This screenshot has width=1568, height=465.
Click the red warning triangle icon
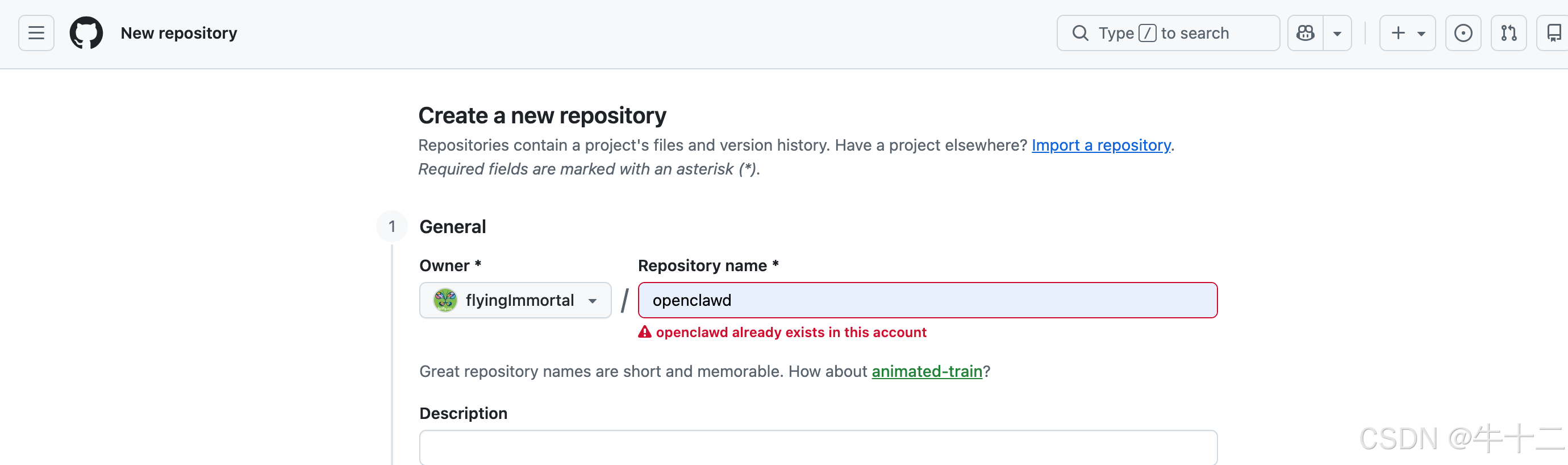[x=645, y=332]
